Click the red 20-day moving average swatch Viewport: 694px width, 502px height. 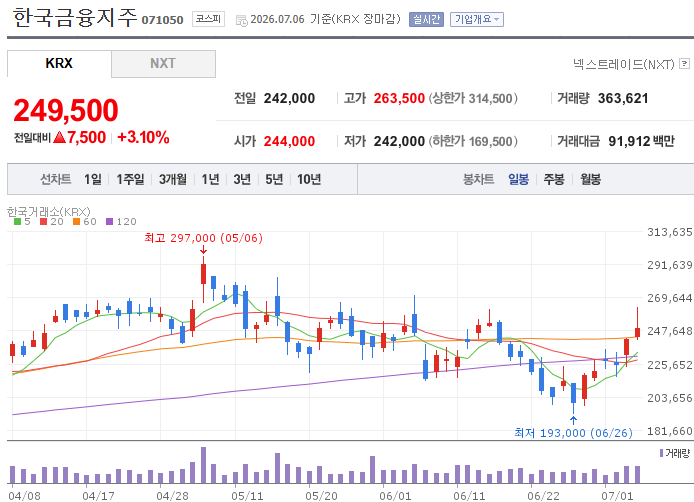pyautogui.click(x=43, y=221)
